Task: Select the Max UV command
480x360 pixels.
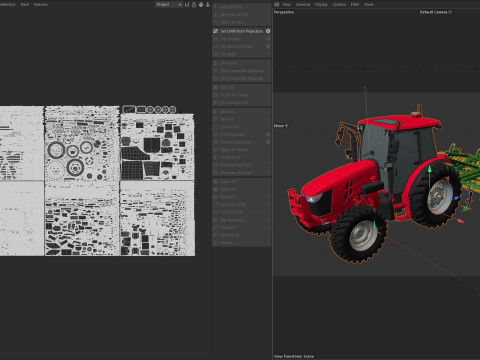Action: [241, 87]
